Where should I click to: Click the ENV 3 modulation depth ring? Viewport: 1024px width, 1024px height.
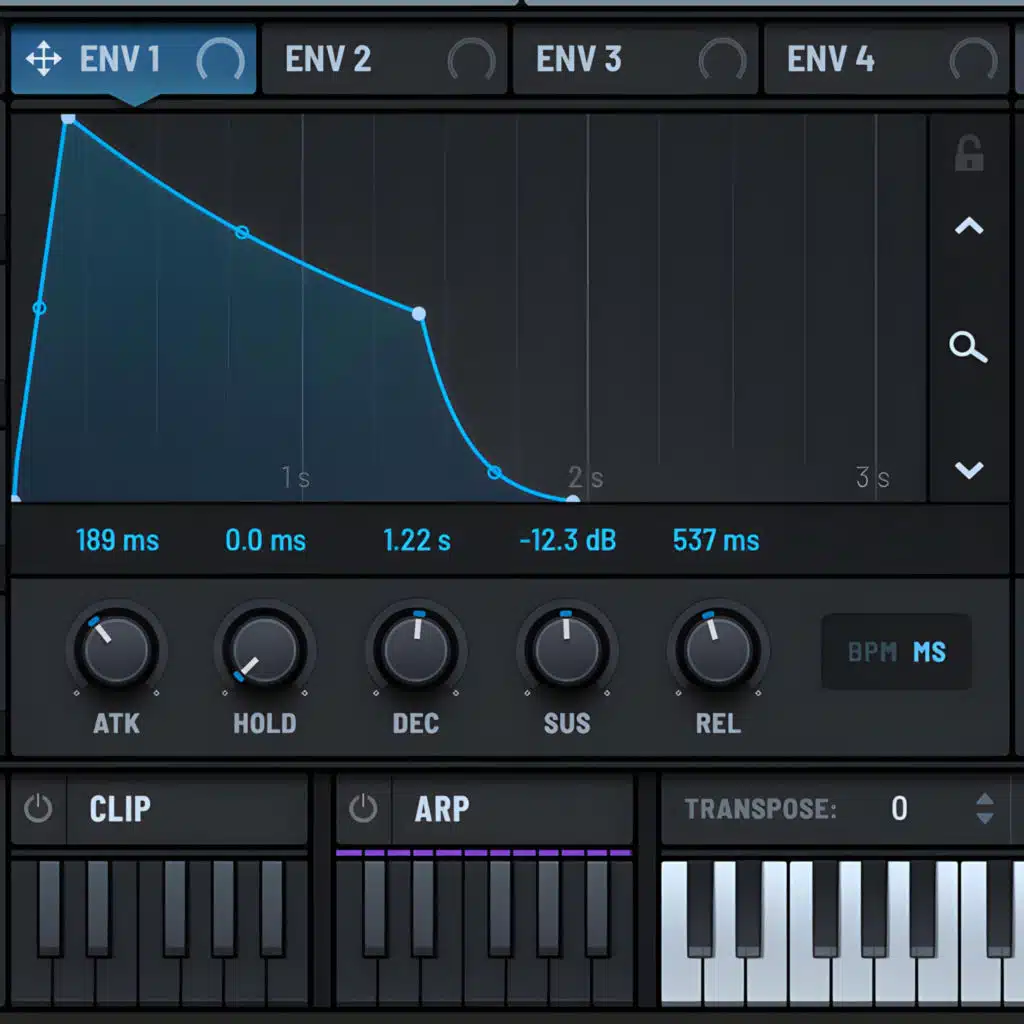point(722,62)
